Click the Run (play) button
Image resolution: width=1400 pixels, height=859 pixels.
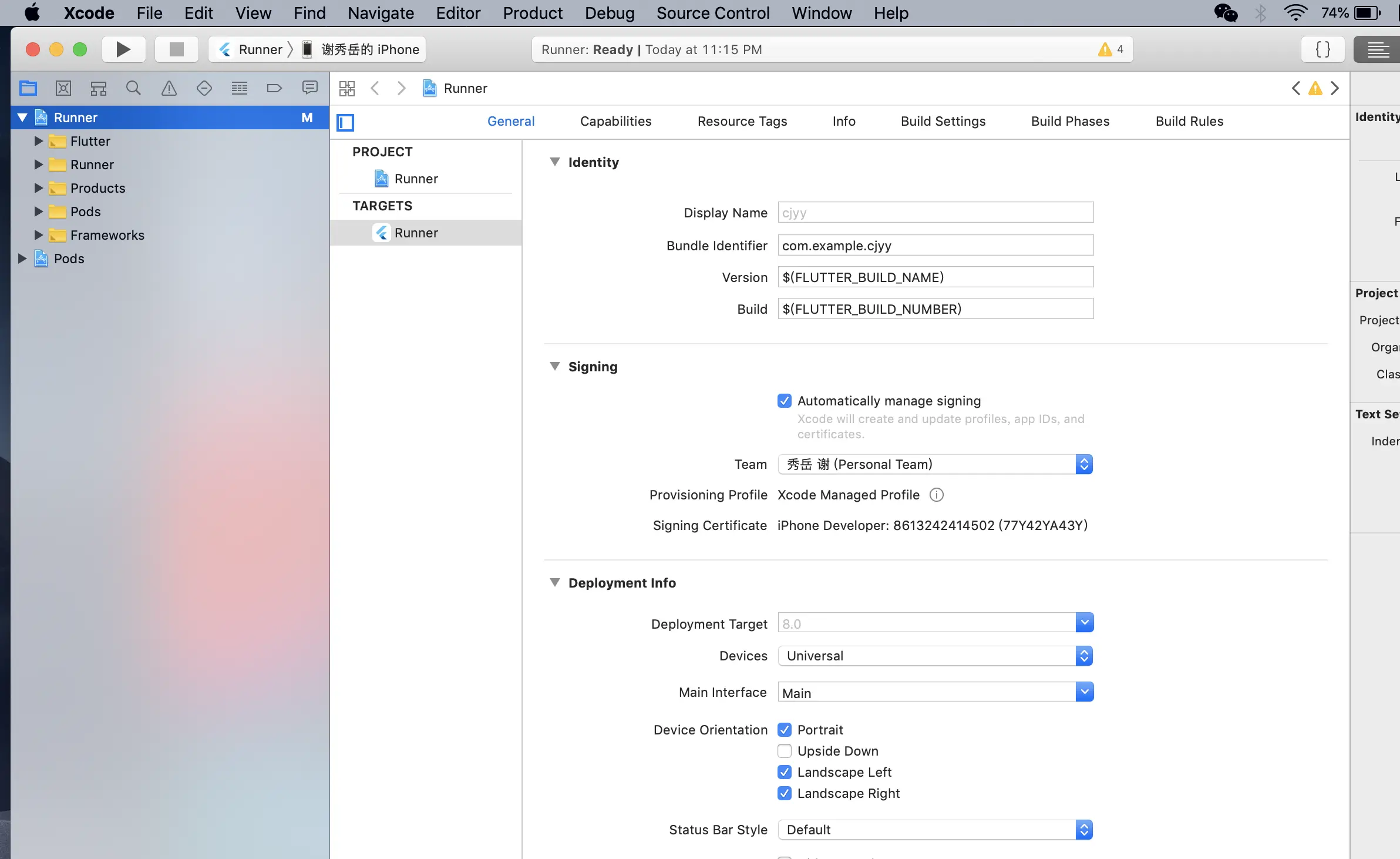pyautogui.click(x=123, y=49)
